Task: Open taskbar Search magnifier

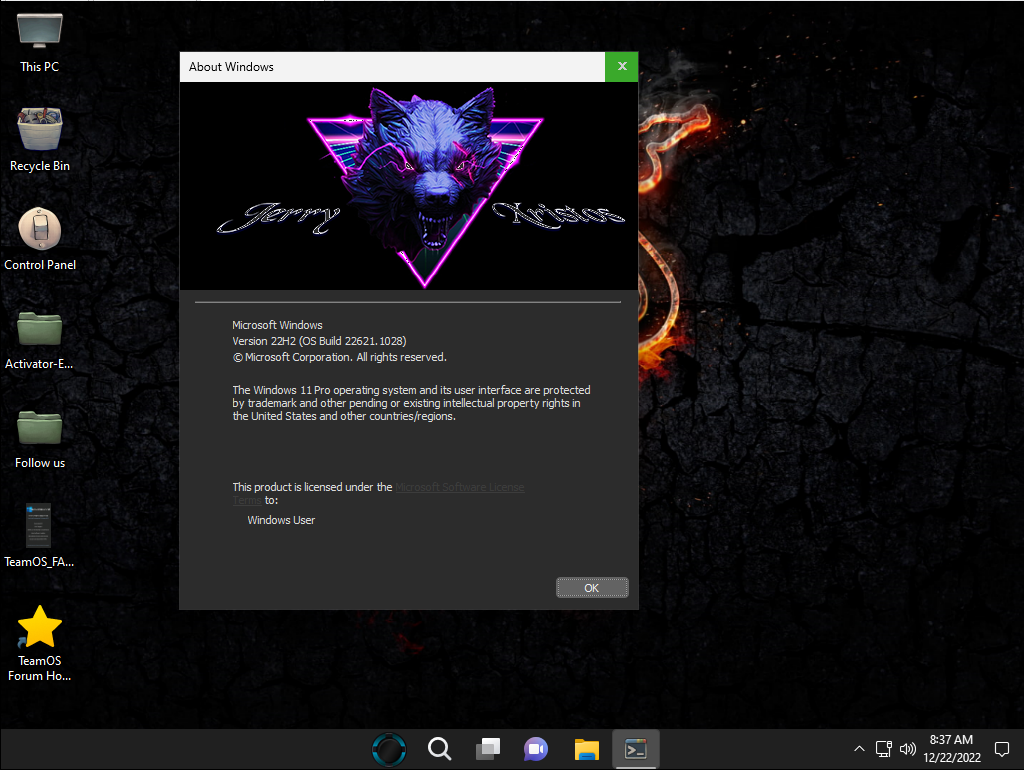Action: point(440,749)
